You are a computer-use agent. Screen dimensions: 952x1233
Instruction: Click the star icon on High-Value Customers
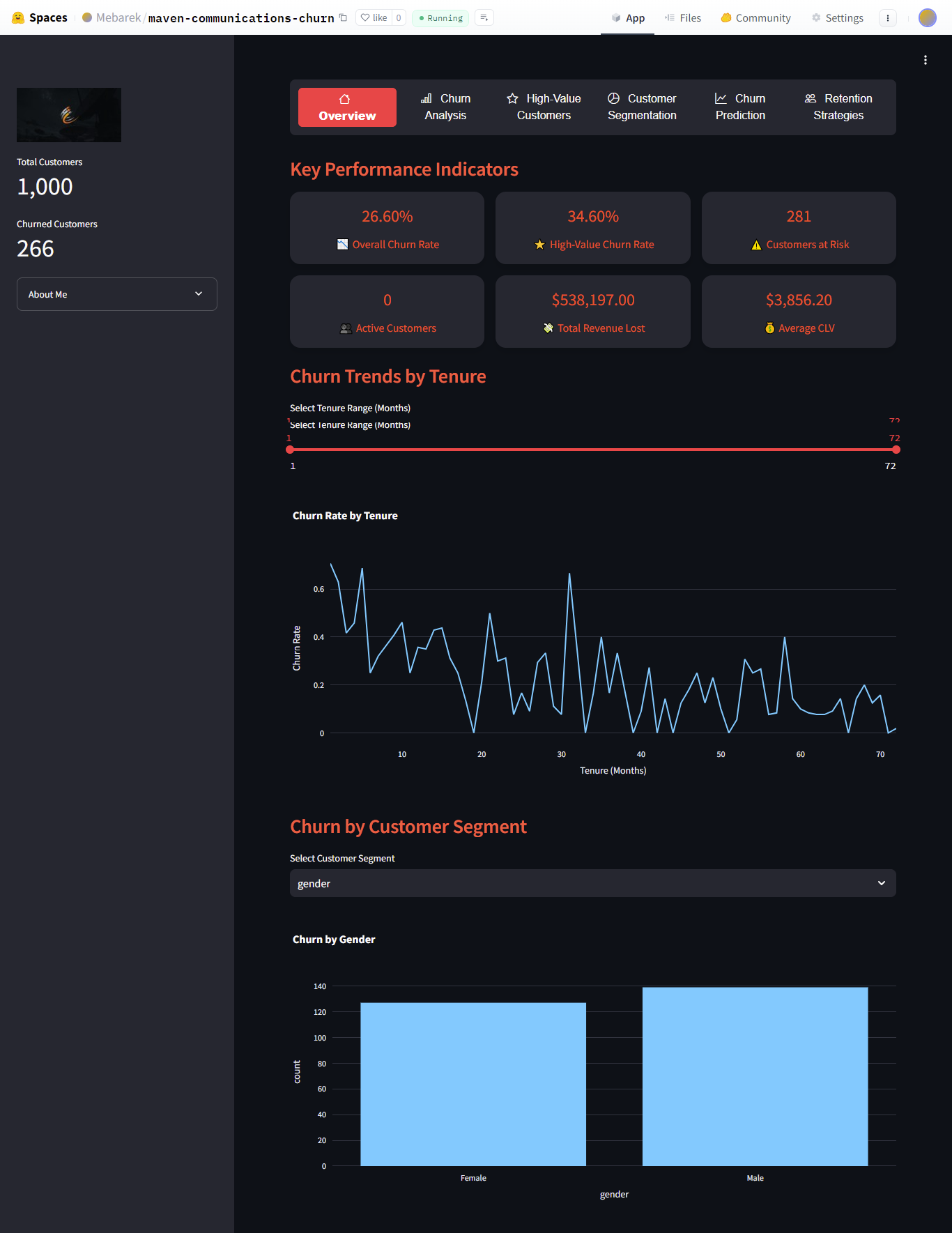(x=512, y=99)
